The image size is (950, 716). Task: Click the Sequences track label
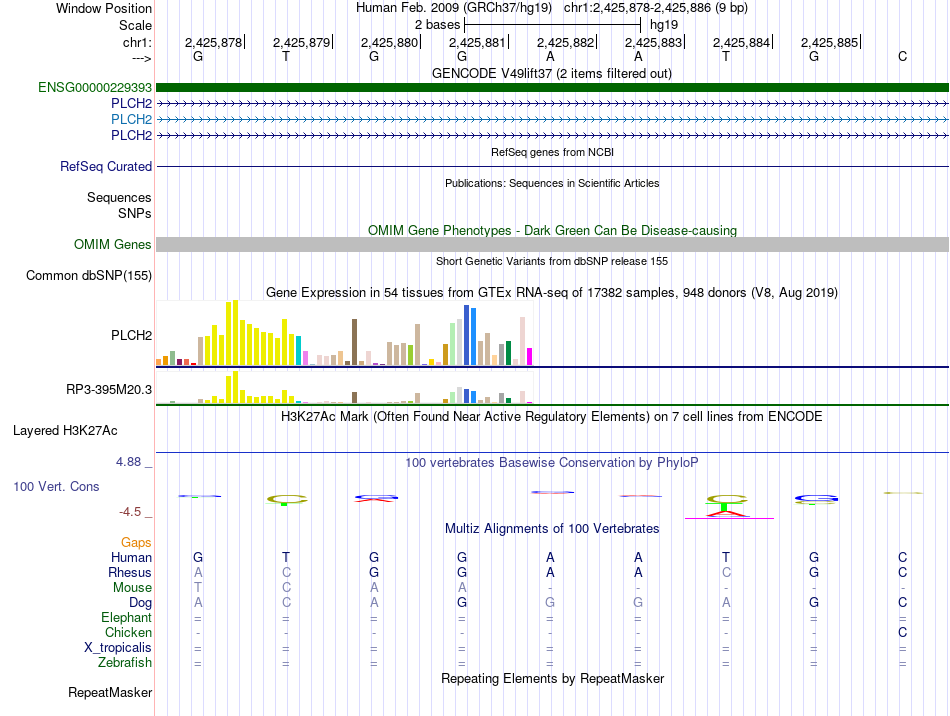(119, 197)
